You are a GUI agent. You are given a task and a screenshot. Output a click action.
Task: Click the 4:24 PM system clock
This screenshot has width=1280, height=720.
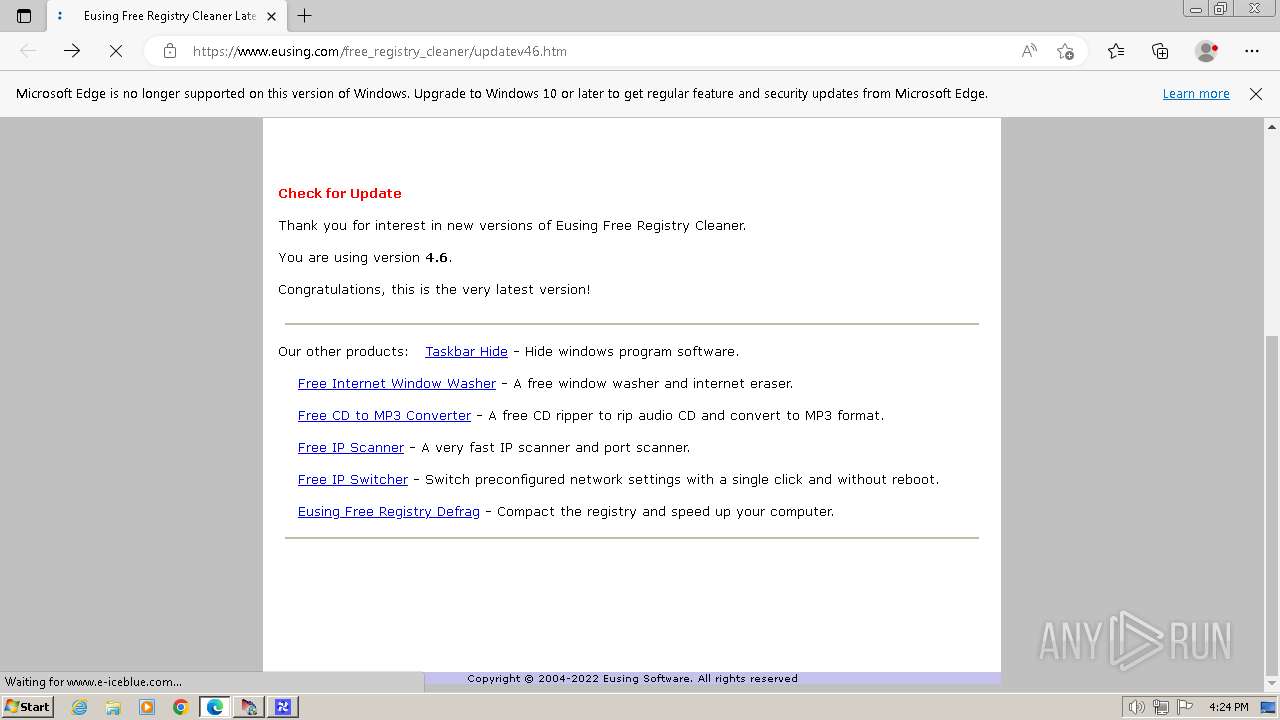coord(1228,707)
